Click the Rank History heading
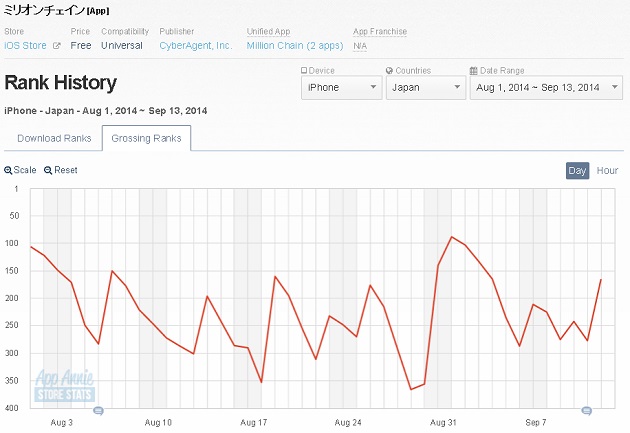 pos(61,82)
